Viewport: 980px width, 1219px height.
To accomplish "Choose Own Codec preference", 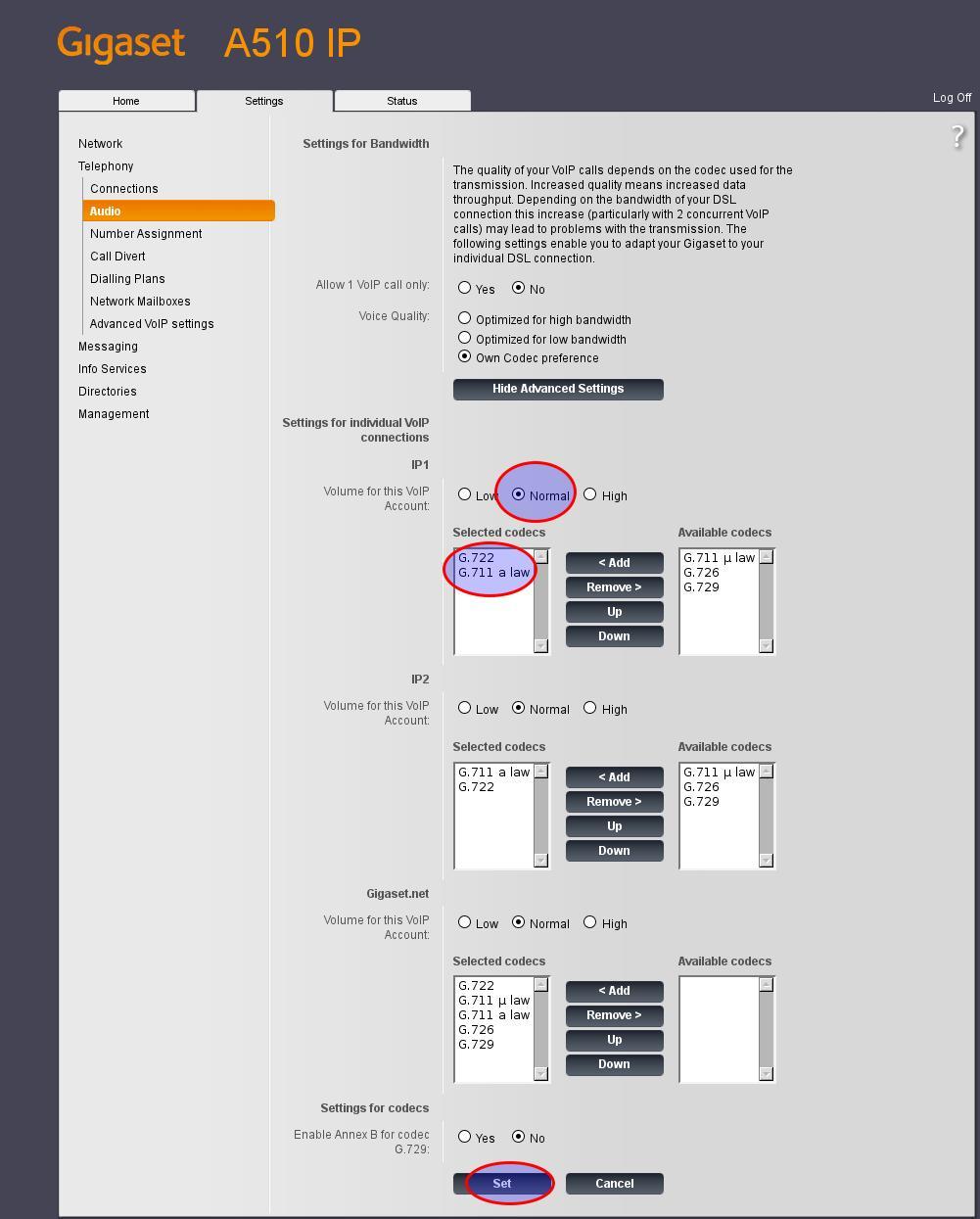I will tap(465, 356).
